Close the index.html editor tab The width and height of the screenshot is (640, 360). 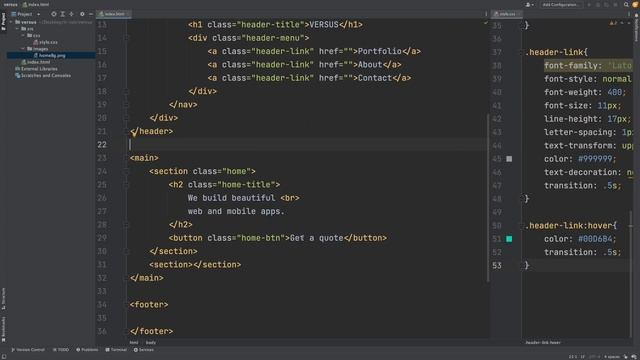pyautogui.click(x=128, y=14)
